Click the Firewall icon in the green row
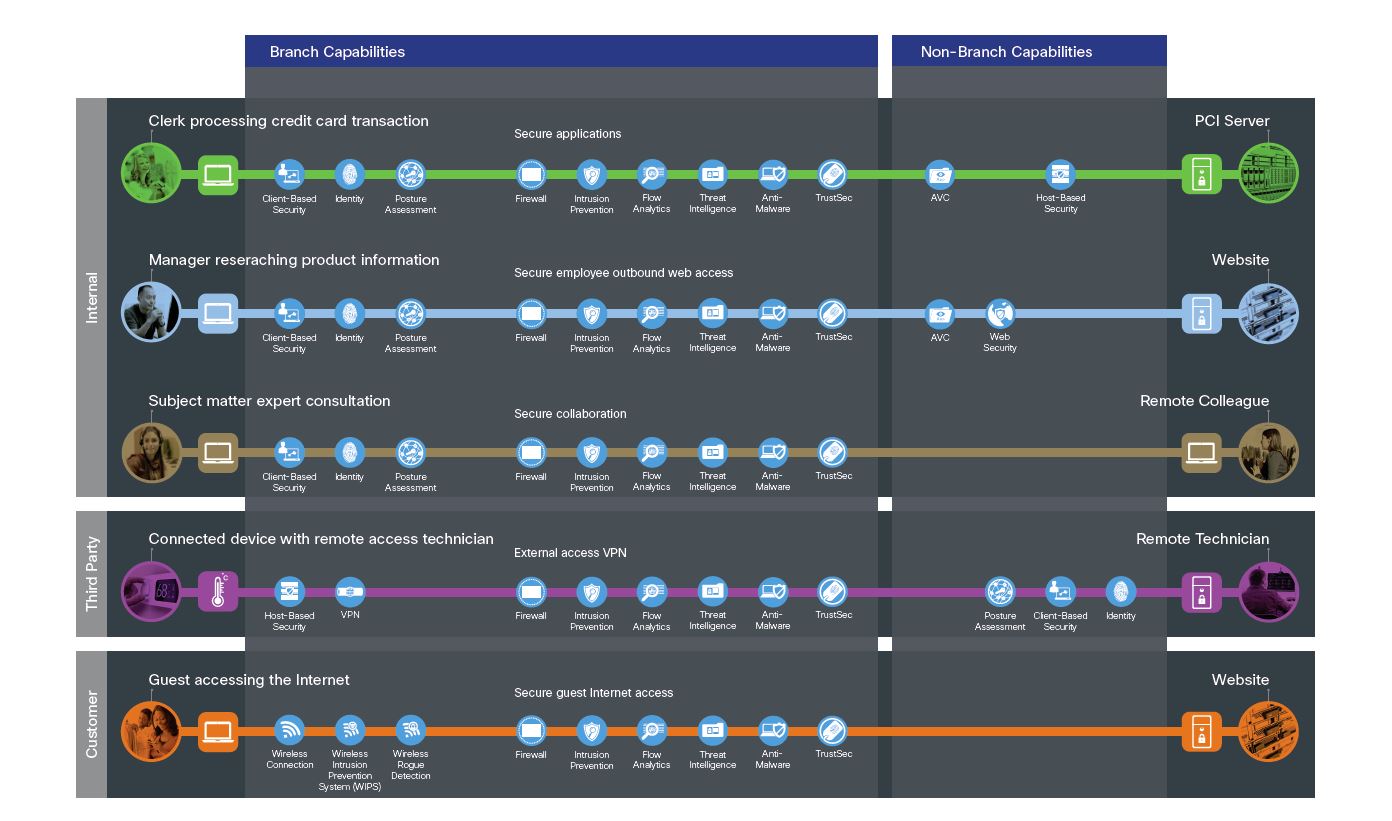The width and height of the screenshot is (1392, 821). [x=531, y=175]
